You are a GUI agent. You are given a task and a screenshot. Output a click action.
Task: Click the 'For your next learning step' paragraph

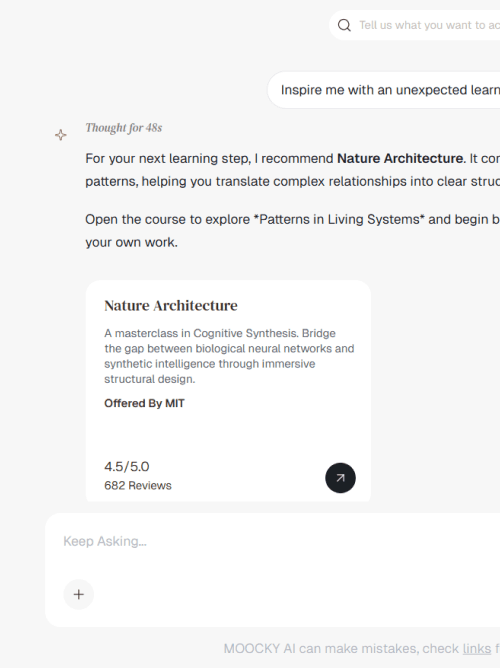click(x=293, y=170)
